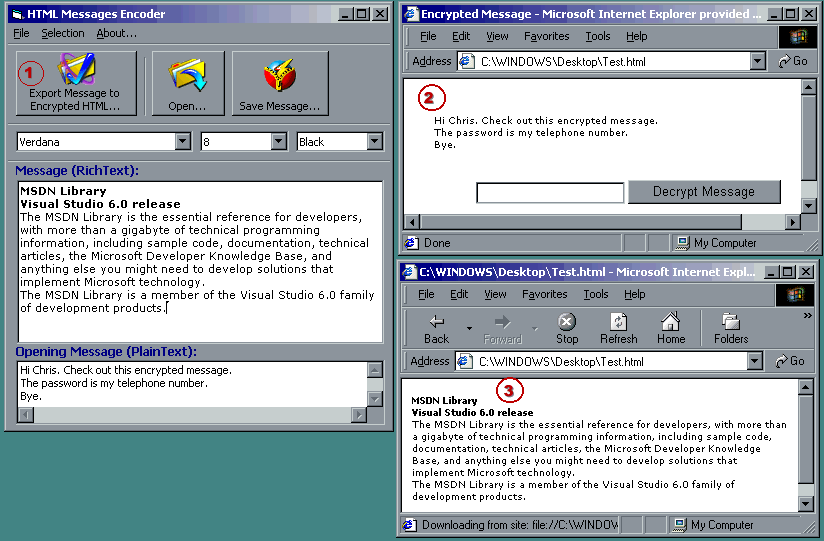Open Help menu in Encrypted Message window
Screen dimensions: 824x541
coord(636,36)
